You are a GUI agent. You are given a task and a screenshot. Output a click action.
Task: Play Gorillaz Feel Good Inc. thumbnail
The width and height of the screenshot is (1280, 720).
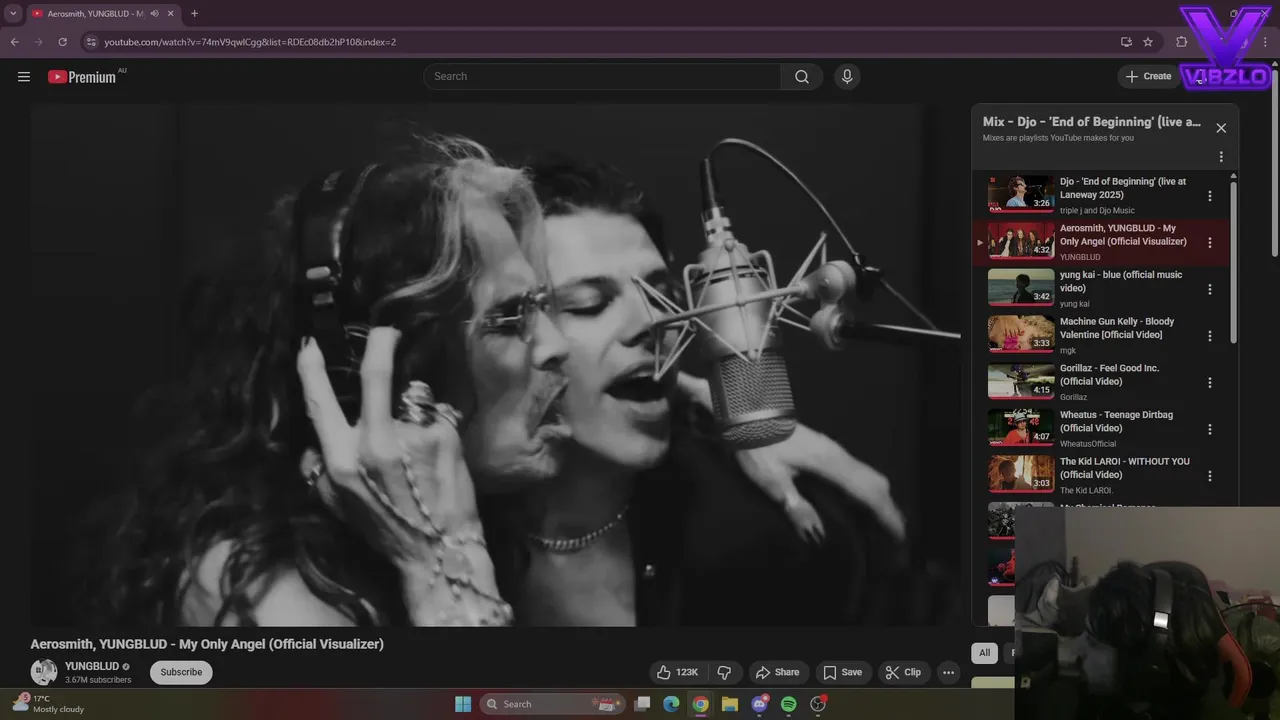pyautogui.click(x=1021, y=381)
